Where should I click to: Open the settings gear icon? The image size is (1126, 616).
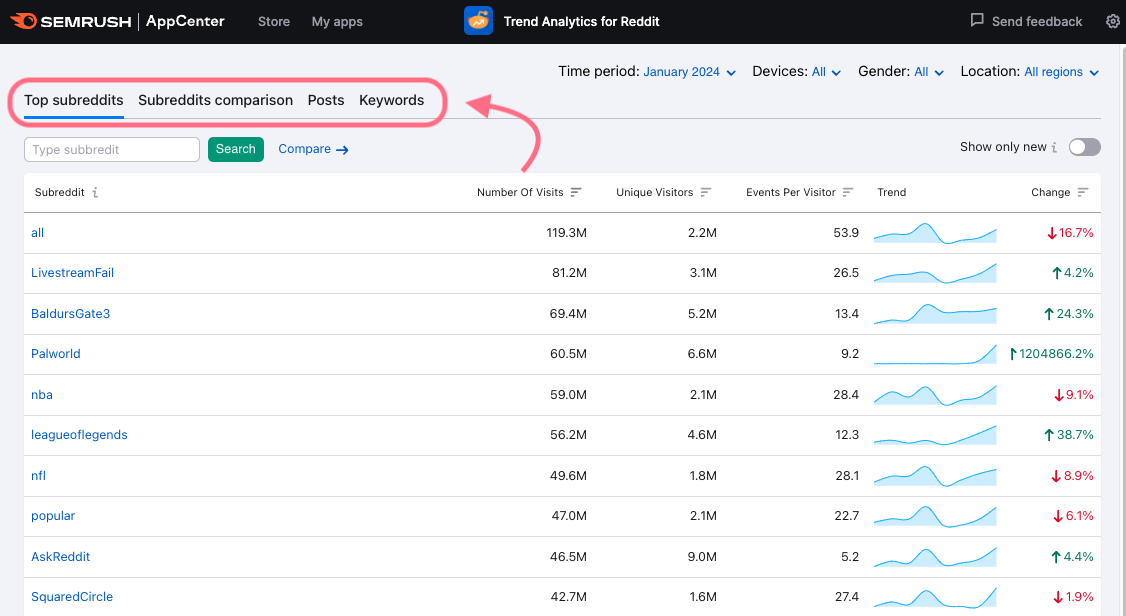coord(1112,22)
